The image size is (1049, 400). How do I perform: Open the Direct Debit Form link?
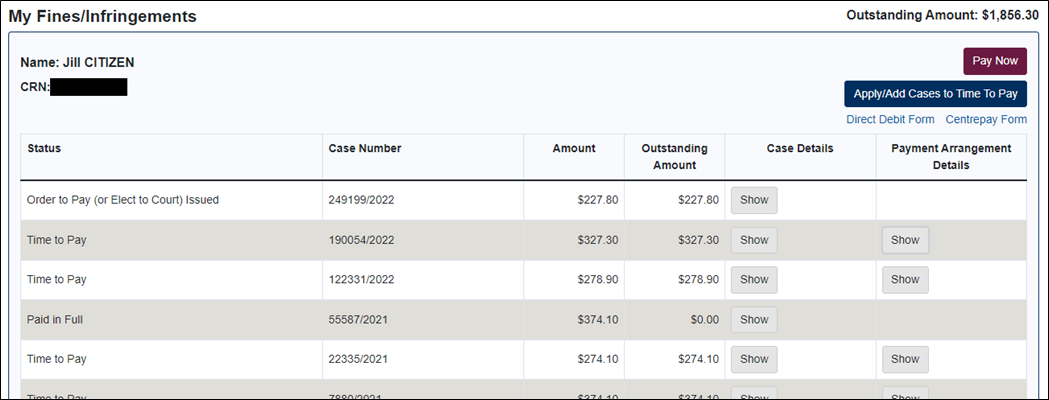[890, 120]
